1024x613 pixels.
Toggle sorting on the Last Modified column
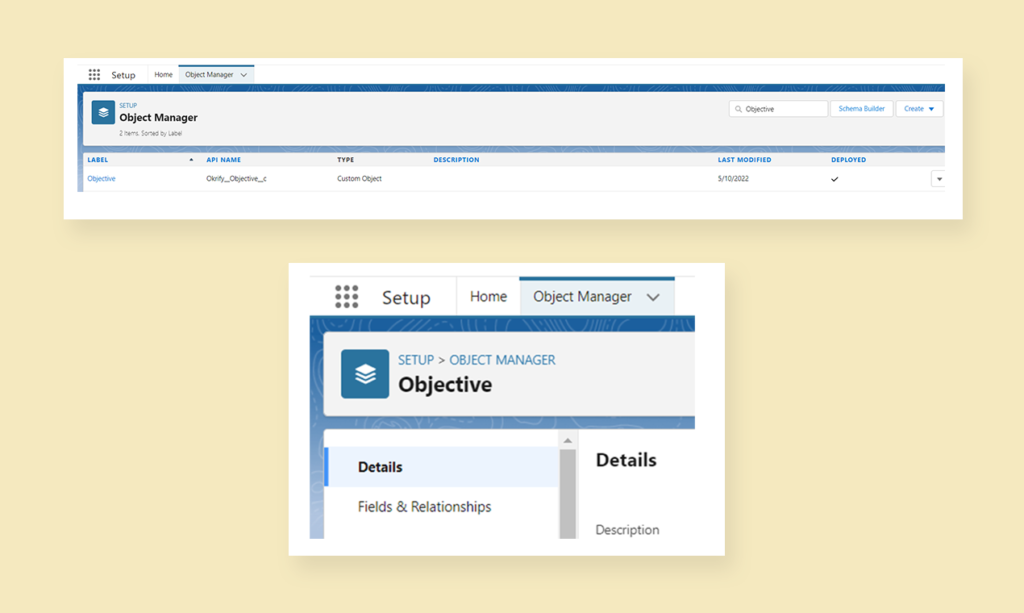click(744, 158)
